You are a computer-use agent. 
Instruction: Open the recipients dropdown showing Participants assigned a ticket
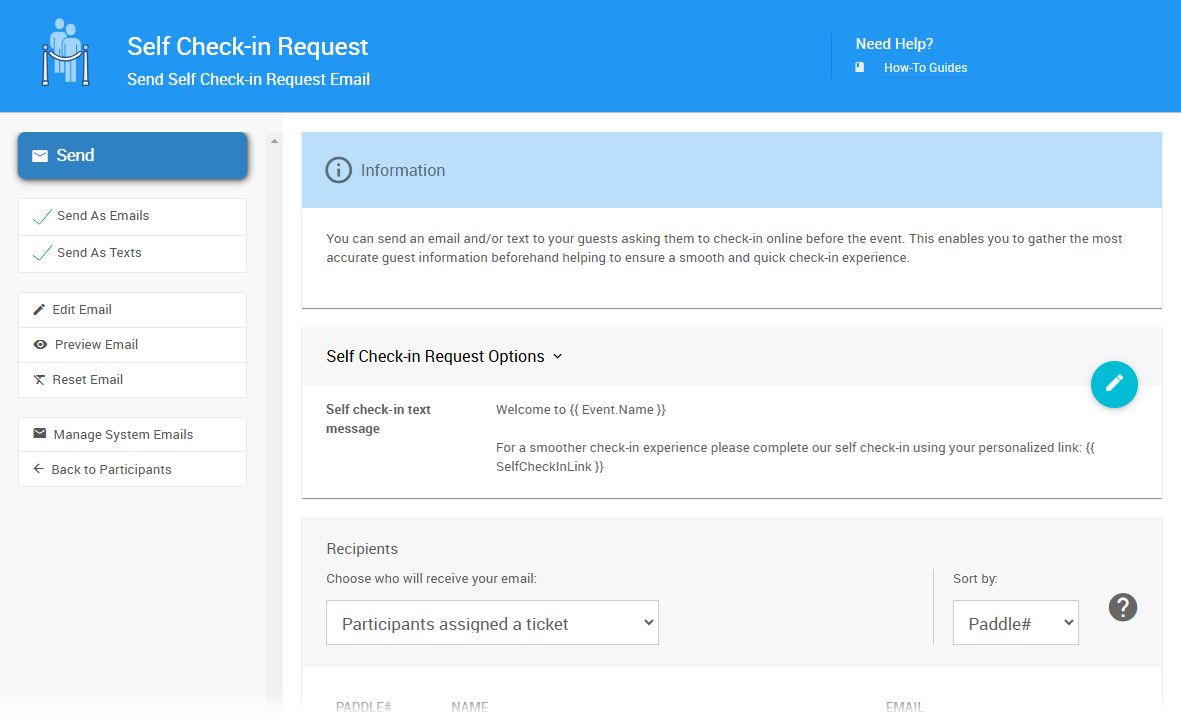click(492, 623)
